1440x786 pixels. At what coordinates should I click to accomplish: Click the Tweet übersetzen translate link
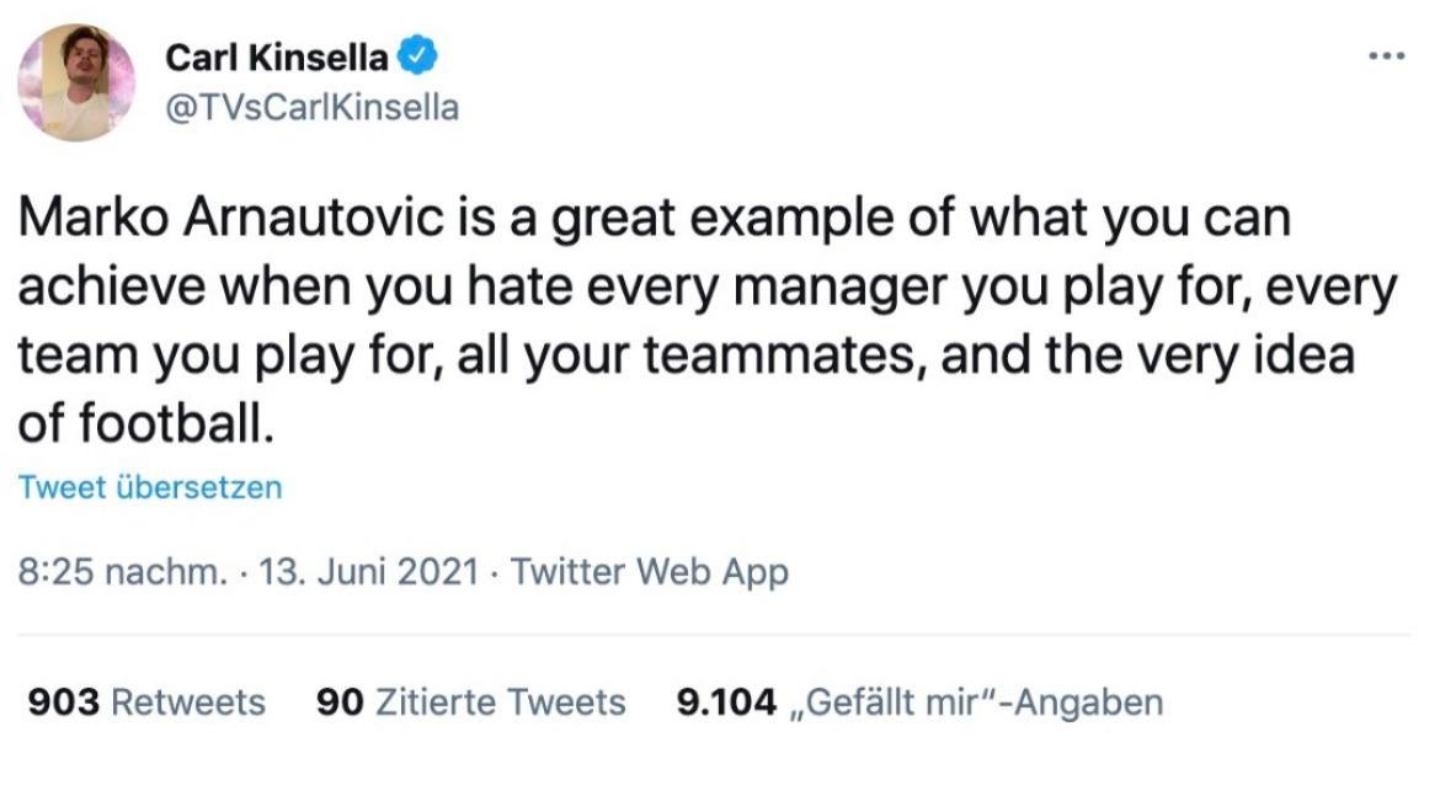(150, 488)
